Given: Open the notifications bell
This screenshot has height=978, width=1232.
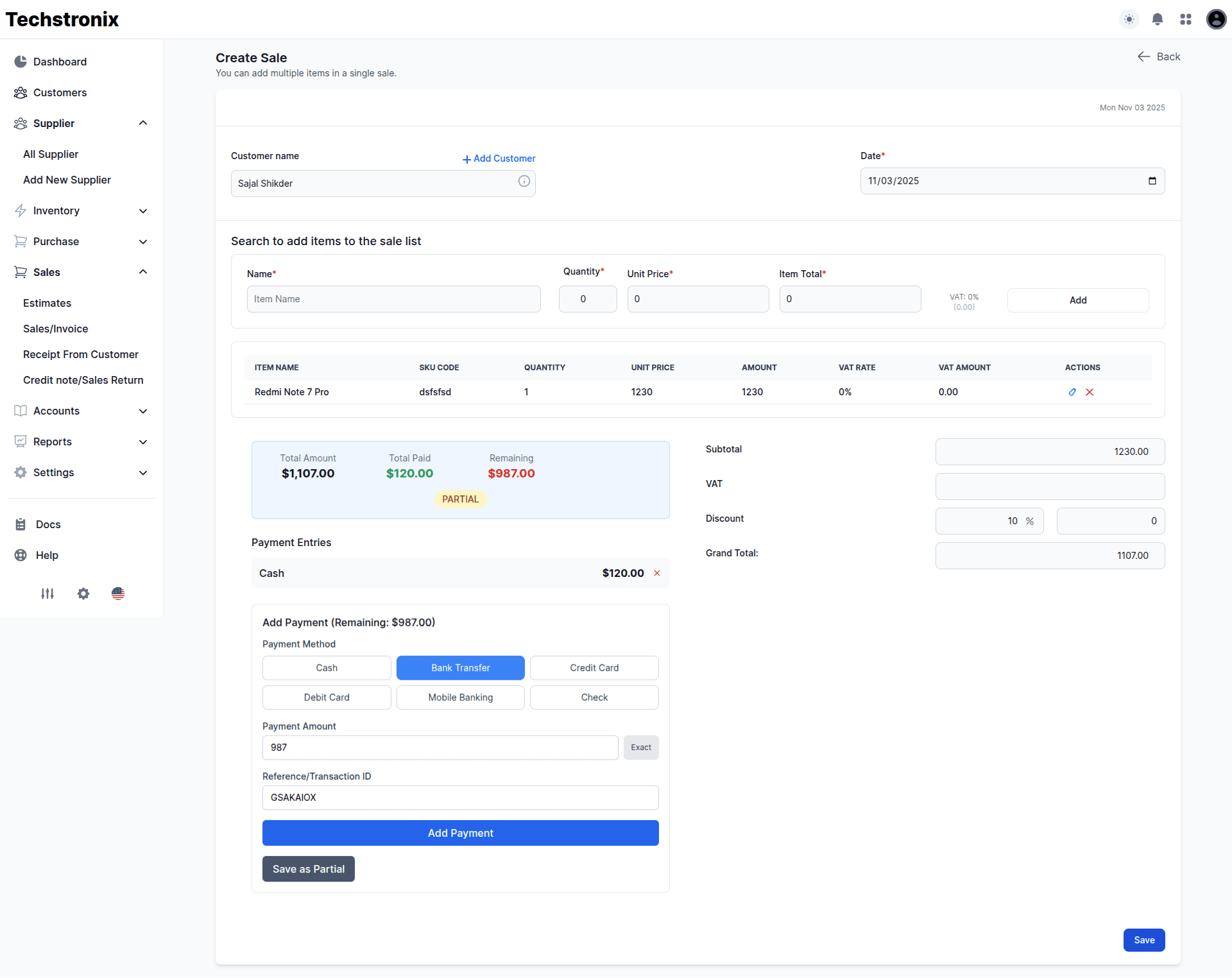Looking at the screenshot, I should point(1157,19).
